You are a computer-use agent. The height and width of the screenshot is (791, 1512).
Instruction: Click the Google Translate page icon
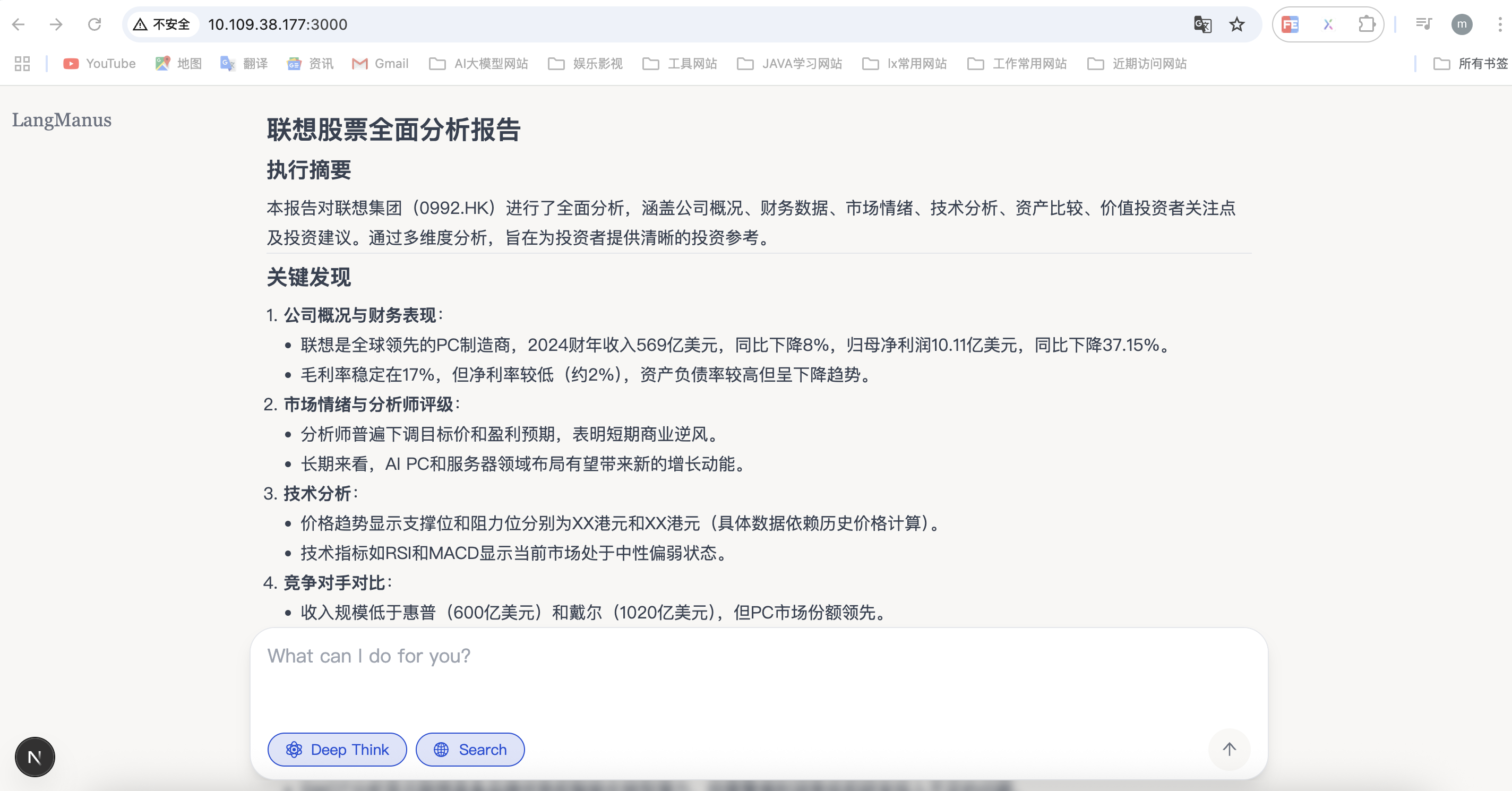tap(1202, 24)
